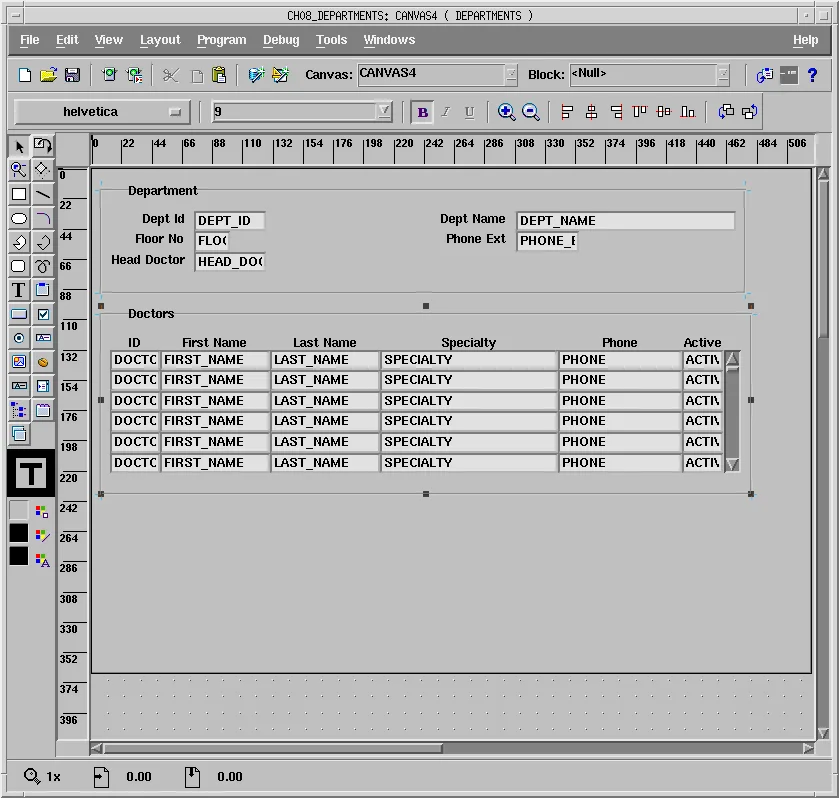This screenshot has width=839, height=798.
Task: Open the File menu
Action: 29,40
